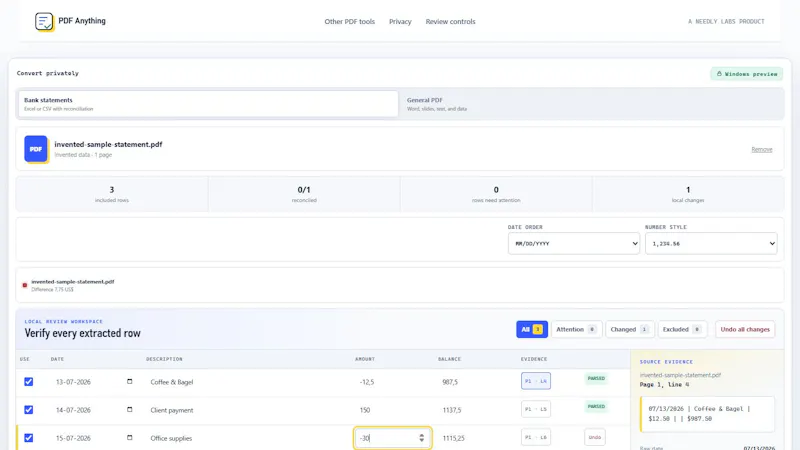Toggle Use checkbox for Office supplies
The width and height of the screenshot is (800, 450).
(x=29, y=438)
